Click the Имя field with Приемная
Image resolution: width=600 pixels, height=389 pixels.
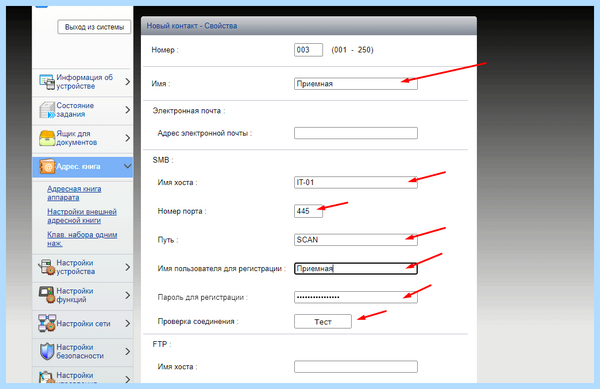click(356, 83)
